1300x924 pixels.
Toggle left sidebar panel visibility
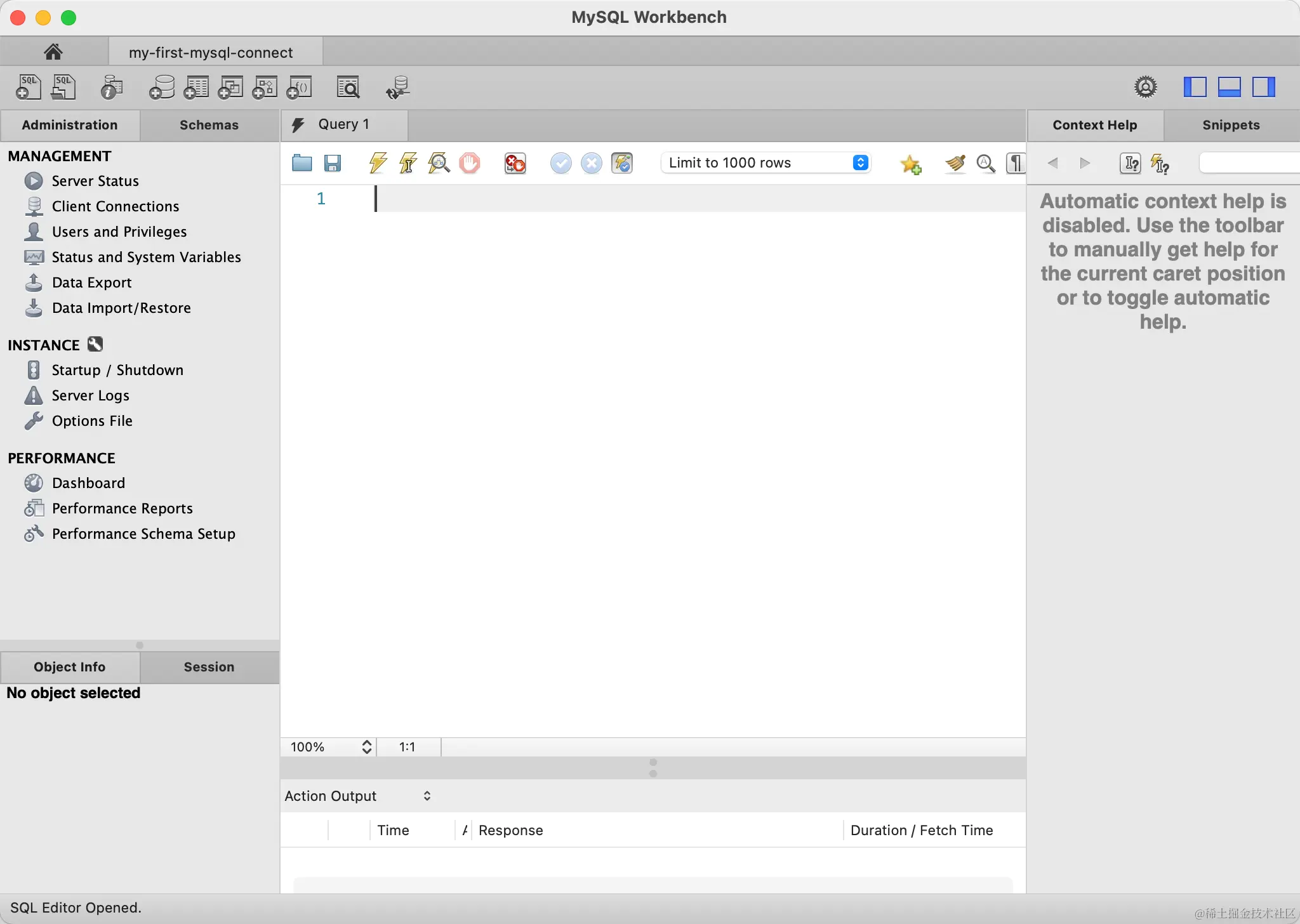pos(1195,87)
